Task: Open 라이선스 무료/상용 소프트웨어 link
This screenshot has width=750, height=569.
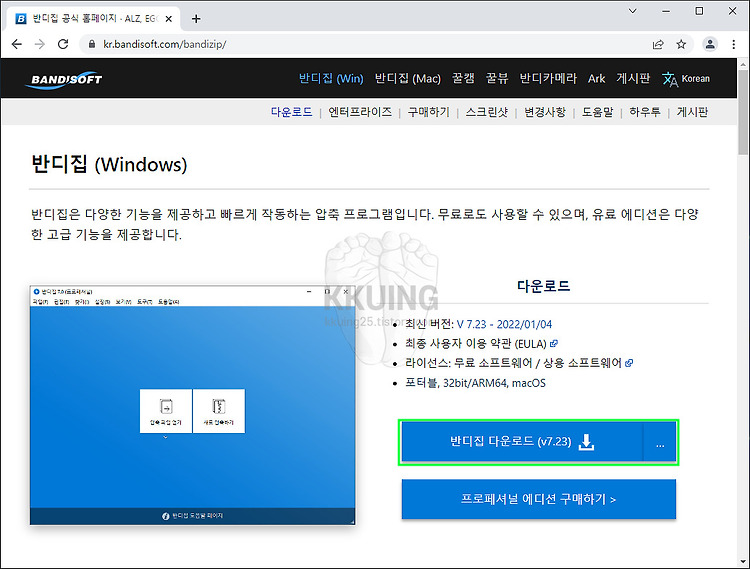Action: pos(513,363)
